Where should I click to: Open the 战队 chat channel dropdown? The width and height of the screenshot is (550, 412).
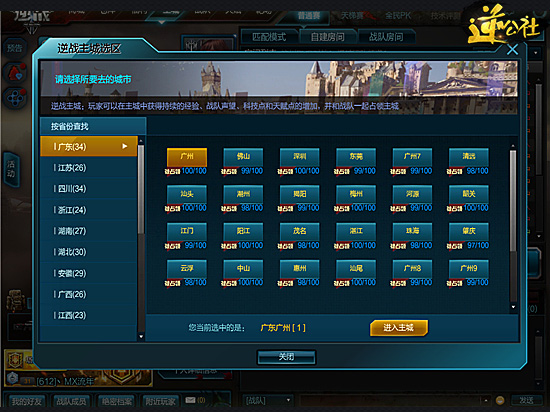pyautogui.click(x=267, y=400)
